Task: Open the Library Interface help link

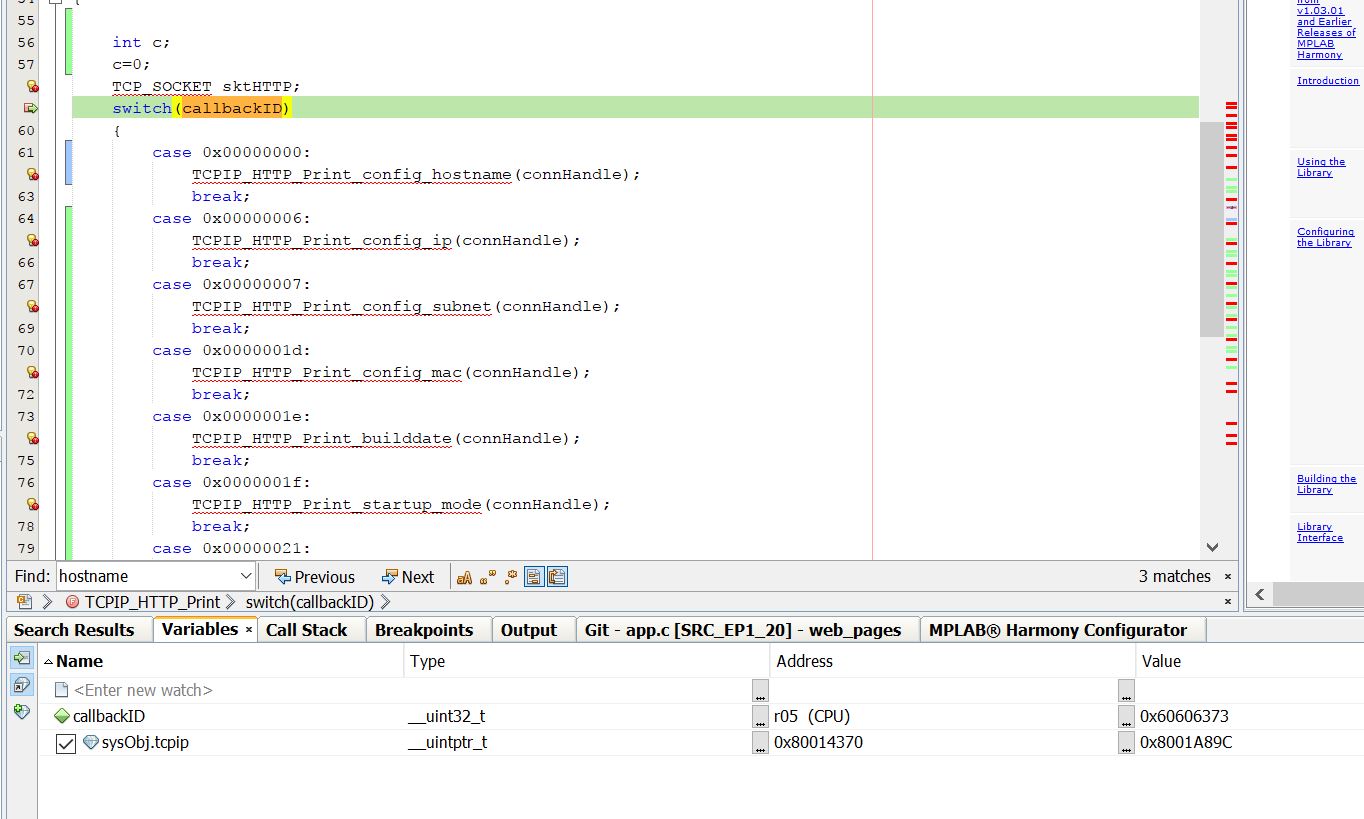Action: pyautogui.click(x=1320, y=532)
